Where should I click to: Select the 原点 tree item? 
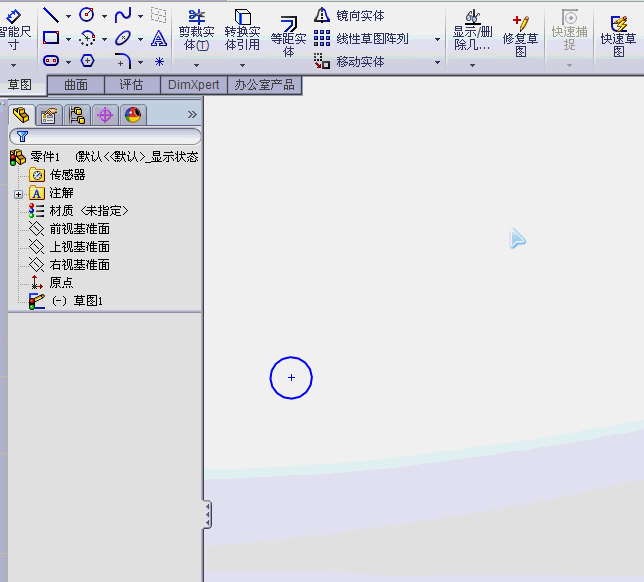click(x=51, y=283)
